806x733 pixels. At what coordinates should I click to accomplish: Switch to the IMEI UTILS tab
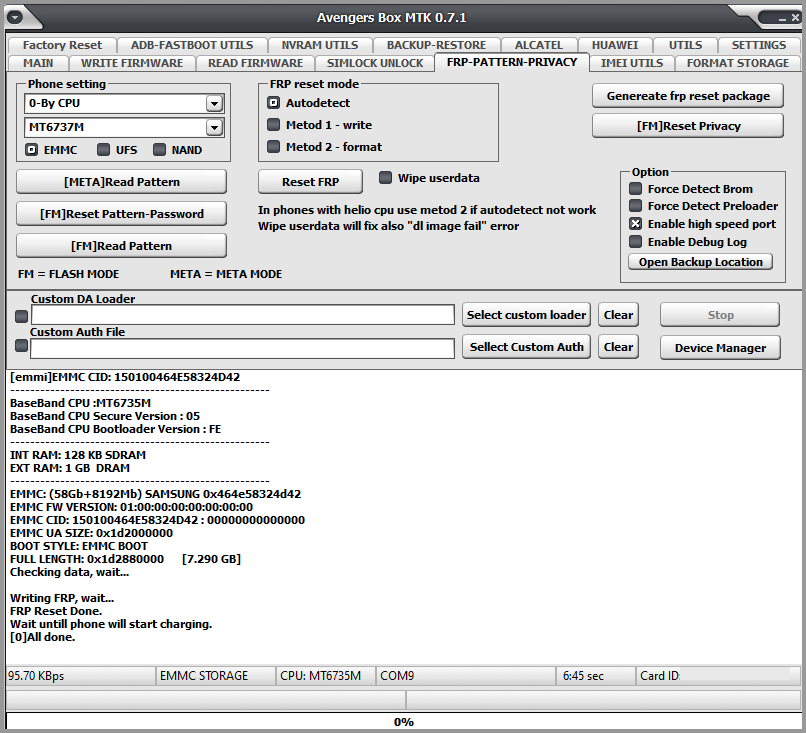(632, 63)
